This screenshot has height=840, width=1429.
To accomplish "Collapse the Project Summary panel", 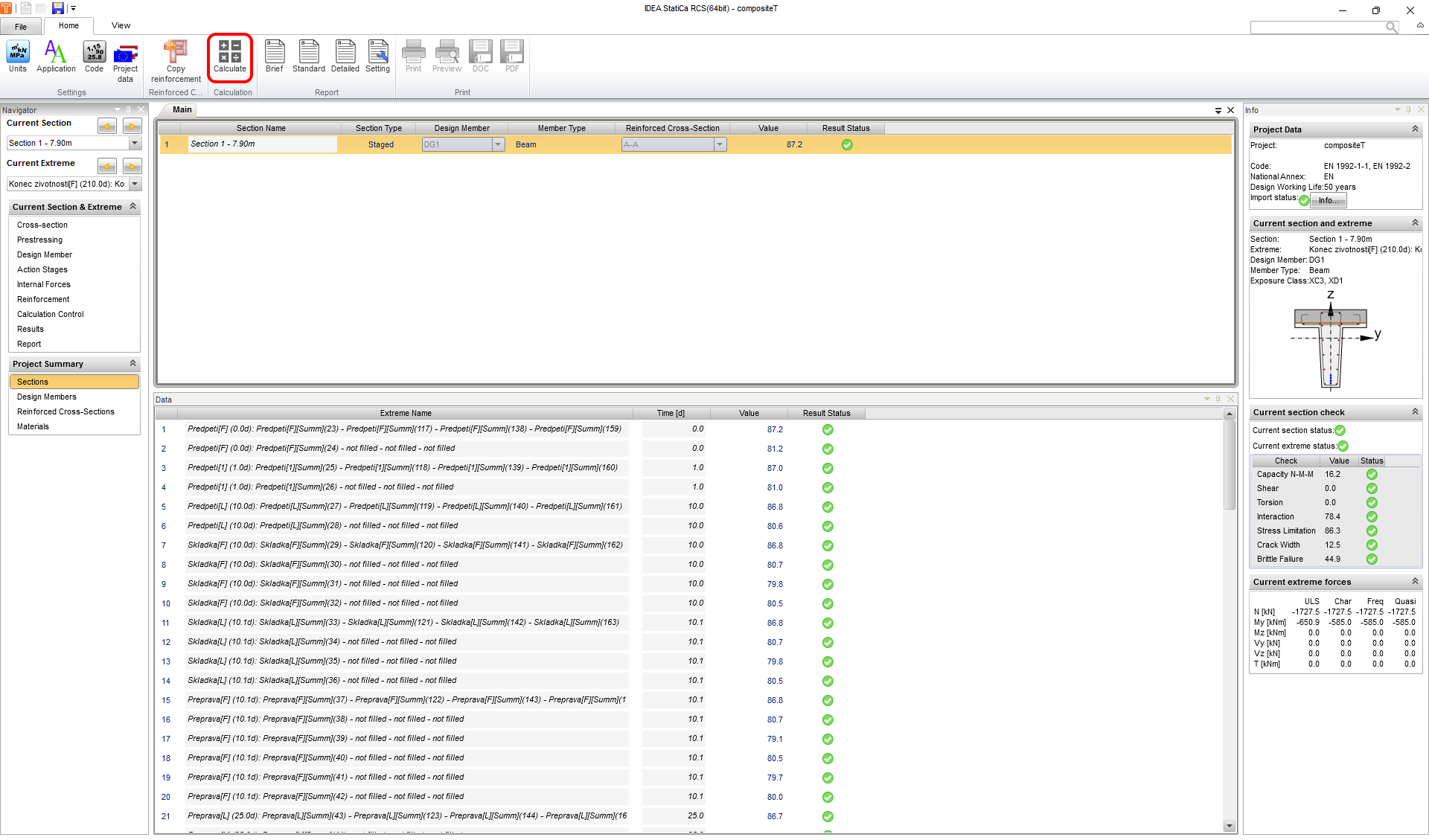I will click(132, 364).
